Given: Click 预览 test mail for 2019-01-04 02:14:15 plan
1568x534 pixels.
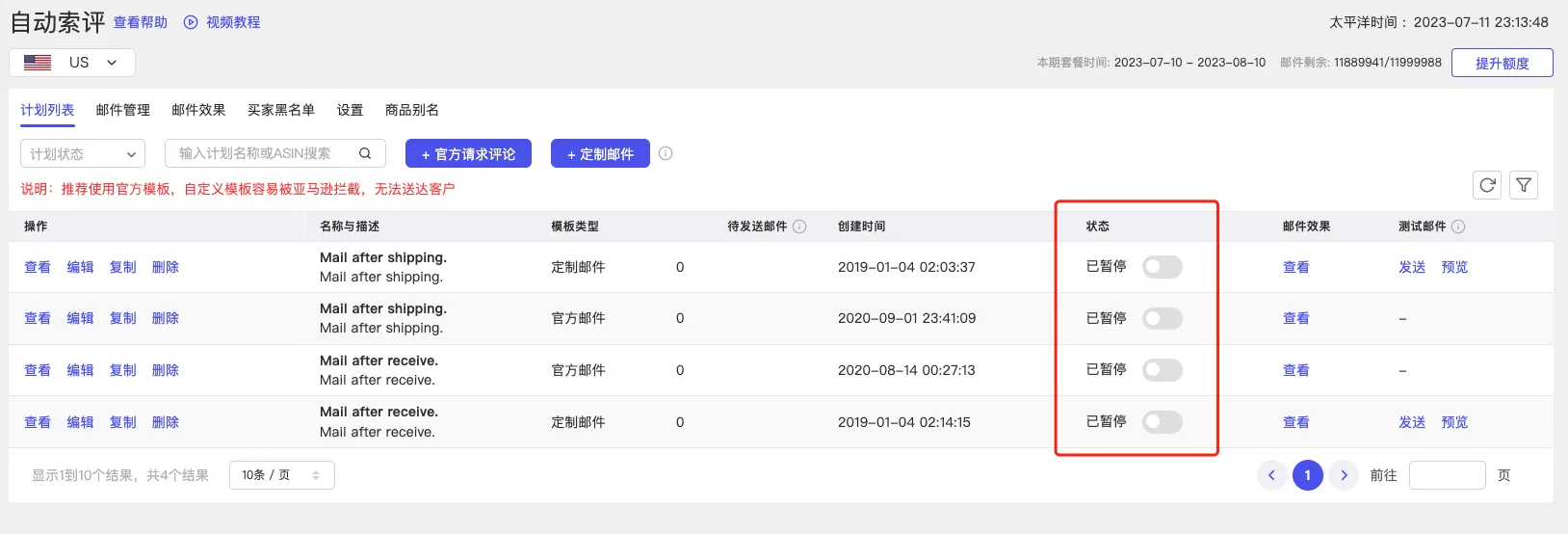Looking at the screenshot, I should [x=1454, y=422].
